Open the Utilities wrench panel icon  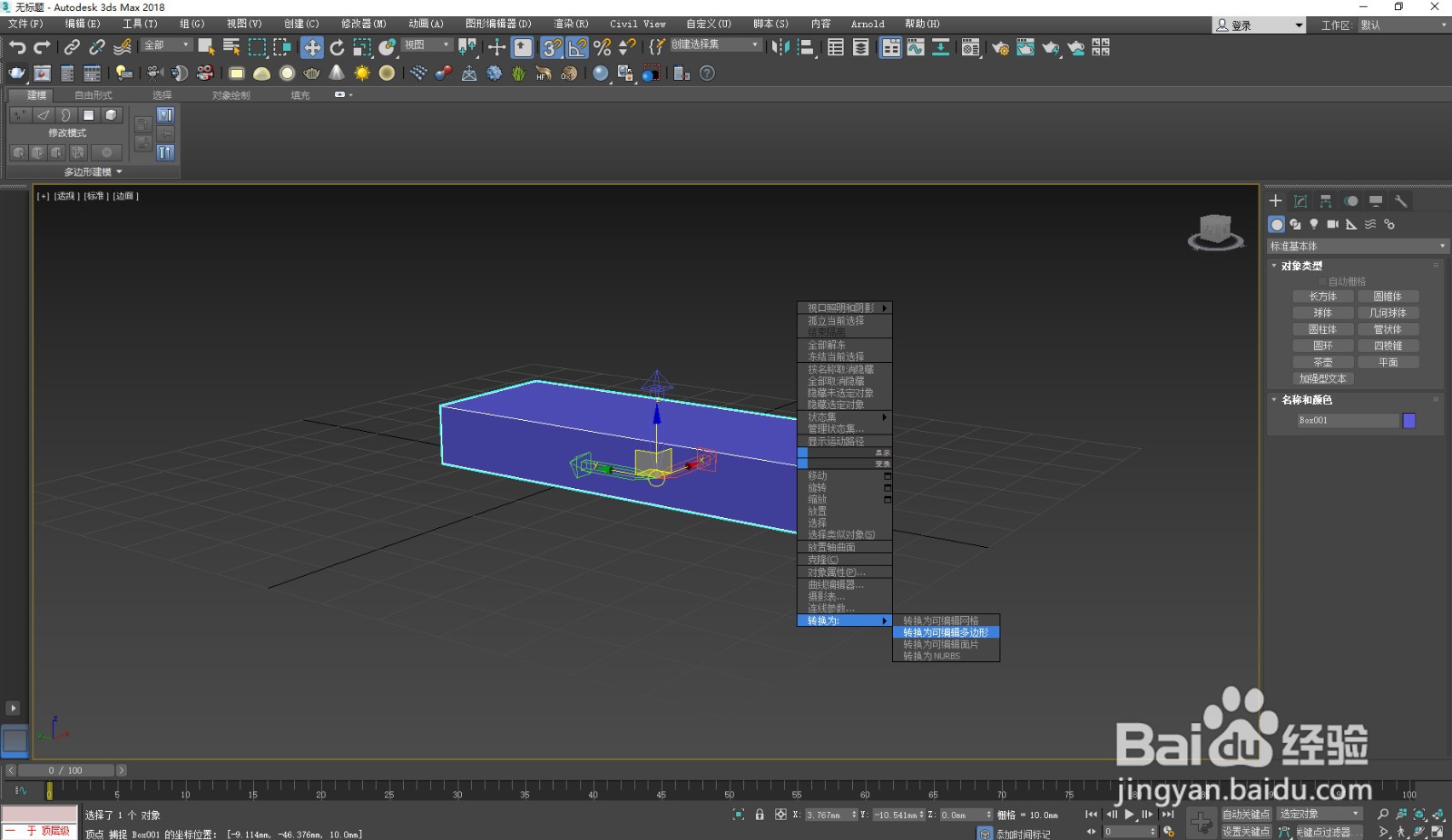coord(1401,201)
